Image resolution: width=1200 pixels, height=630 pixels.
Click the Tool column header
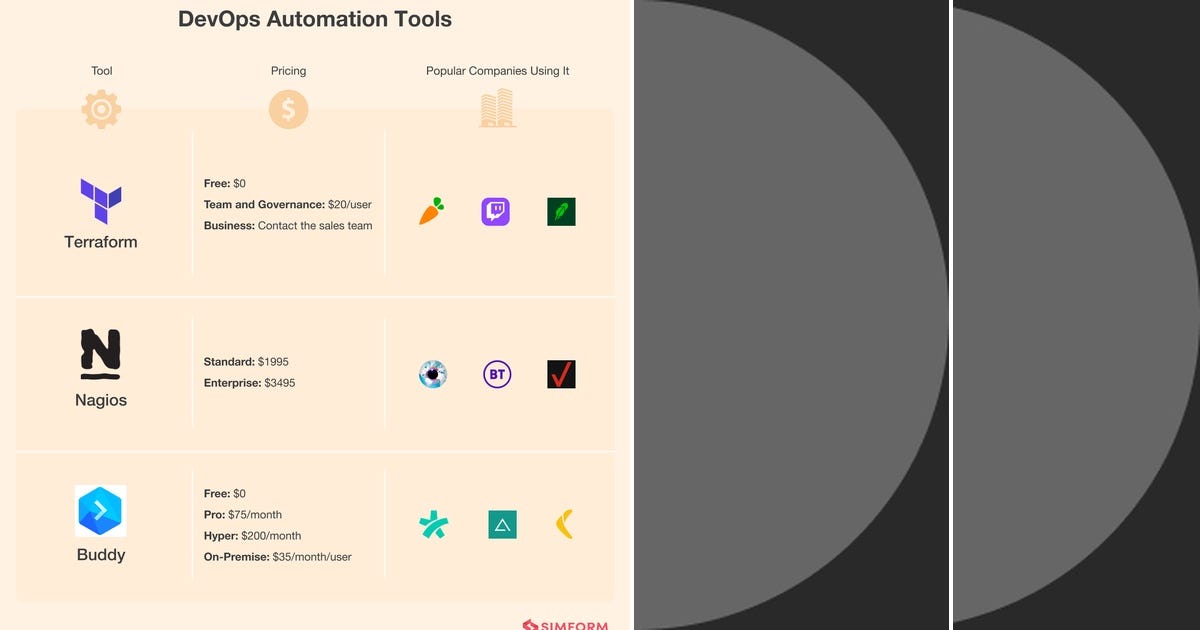101,70
